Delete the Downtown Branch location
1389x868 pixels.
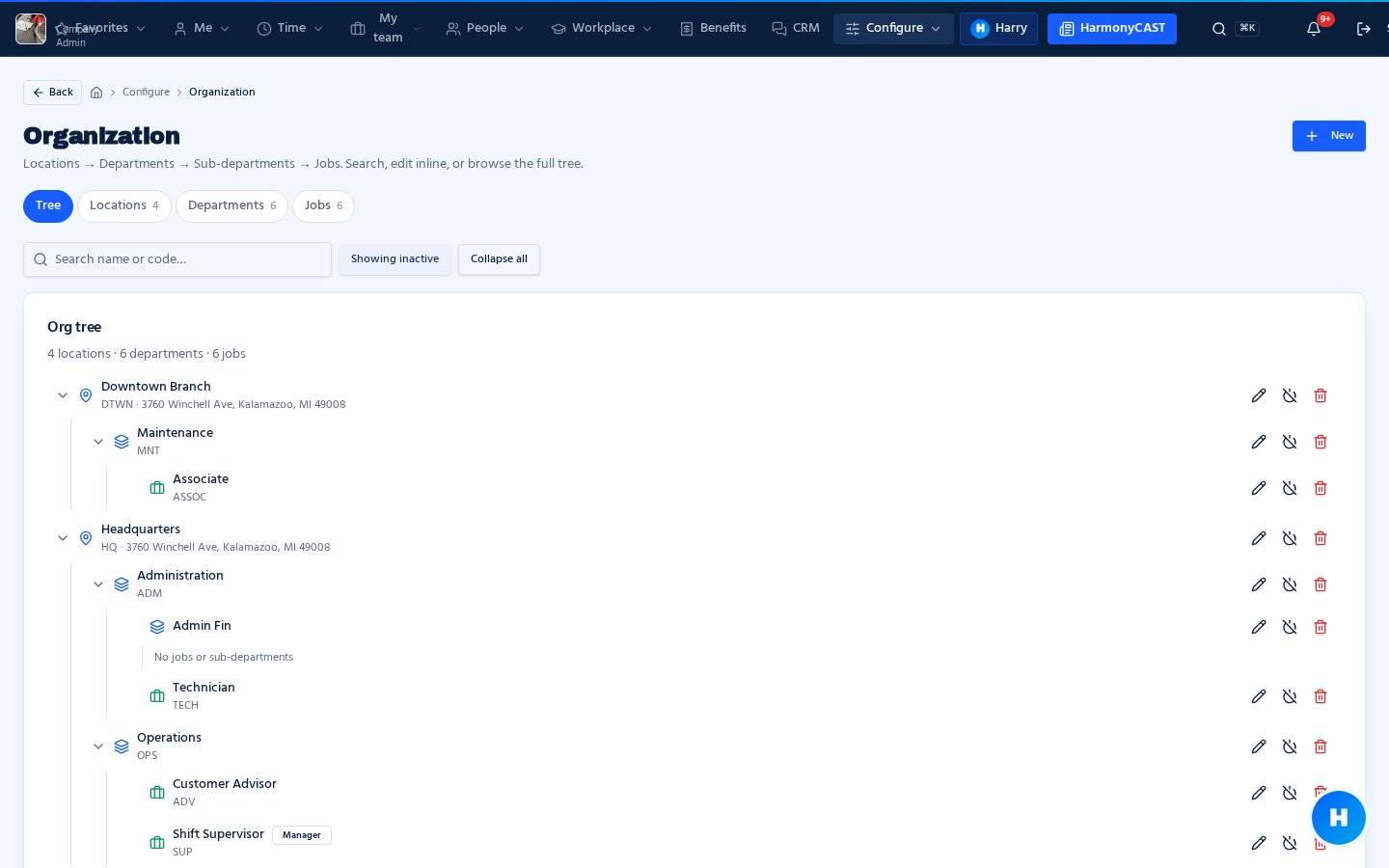pos(1321,395)
